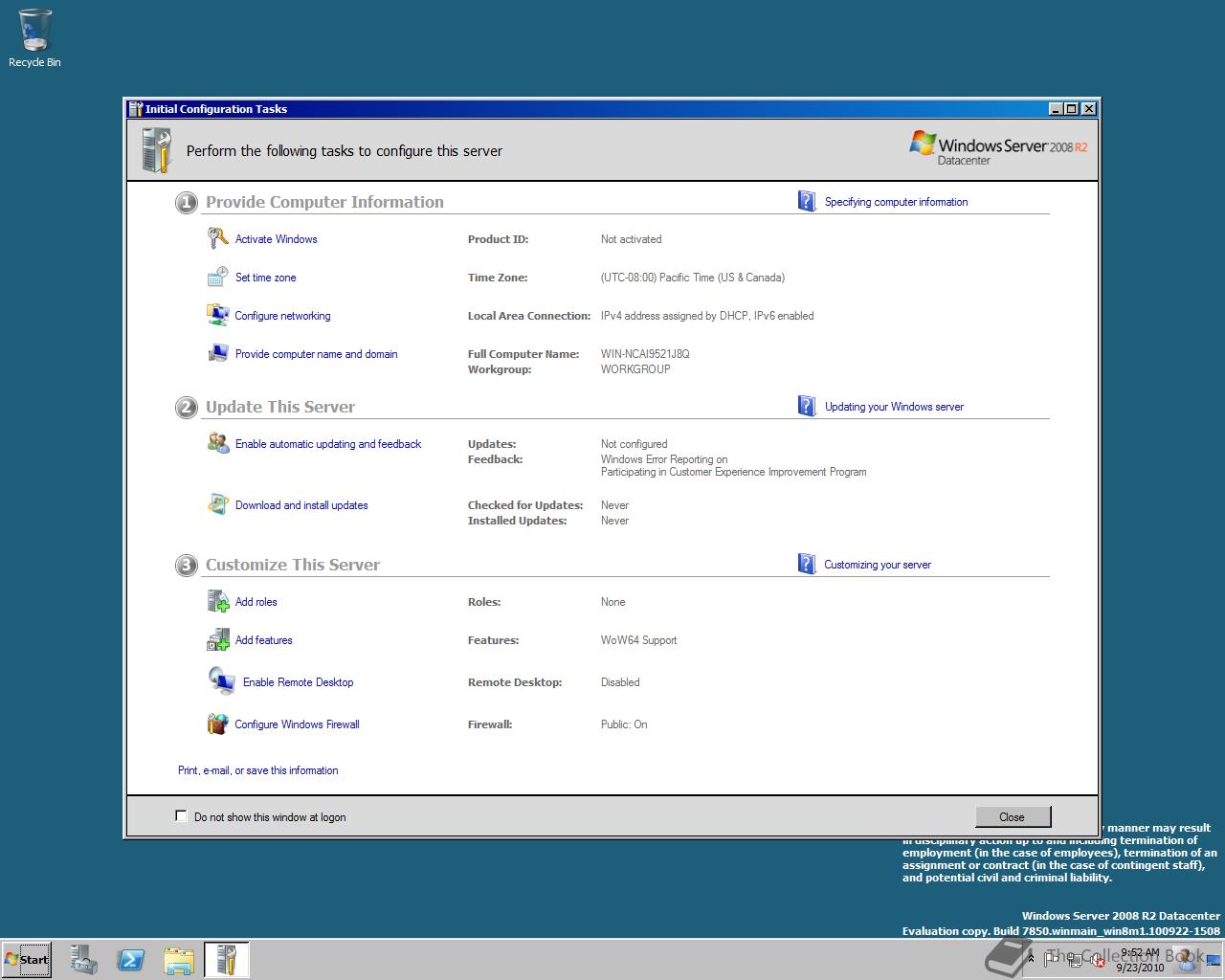Click the Configure Windows Firewall icon
Image resolution: width=1225 pixels, height=980 pixels.
[217, 724]
